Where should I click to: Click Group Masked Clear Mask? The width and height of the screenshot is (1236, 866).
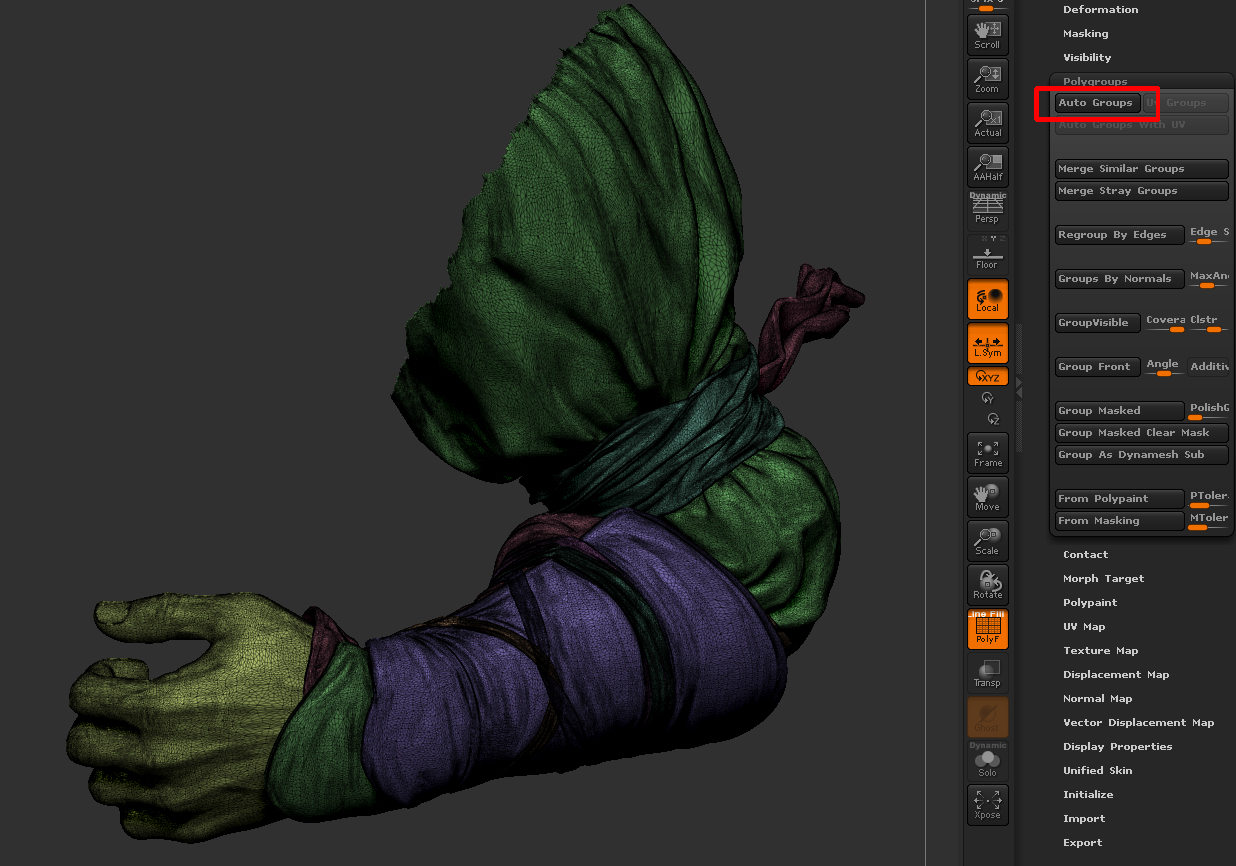[x=1142, y=433]
